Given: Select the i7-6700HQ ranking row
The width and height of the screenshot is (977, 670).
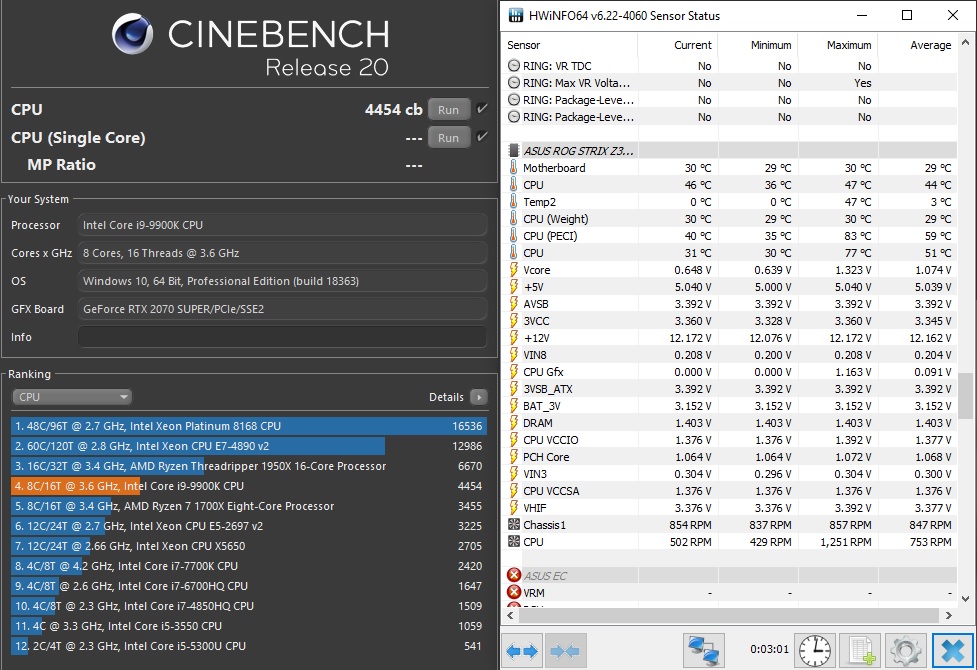Looking at the screenshot, I should click(x=249, y=586).
